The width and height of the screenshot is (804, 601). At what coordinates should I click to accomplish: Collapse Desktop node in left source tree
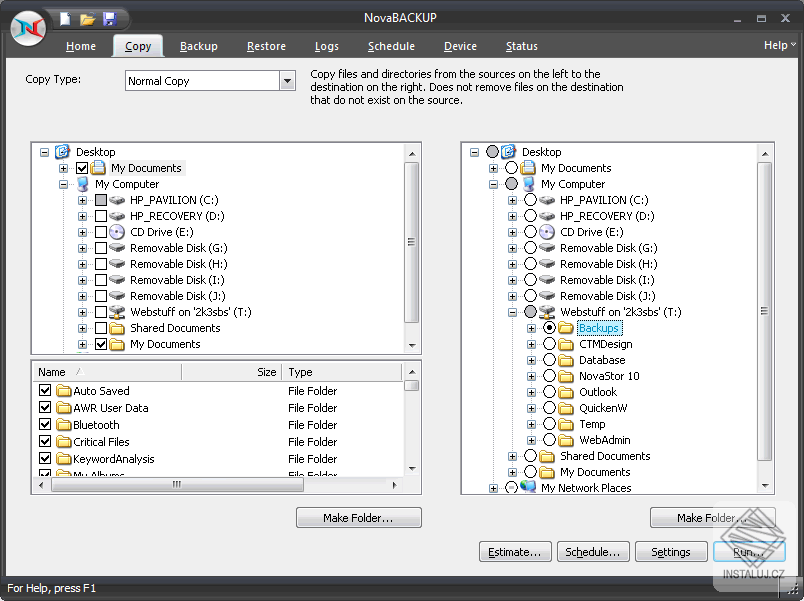pyautogui.click(x=45, y=152)
